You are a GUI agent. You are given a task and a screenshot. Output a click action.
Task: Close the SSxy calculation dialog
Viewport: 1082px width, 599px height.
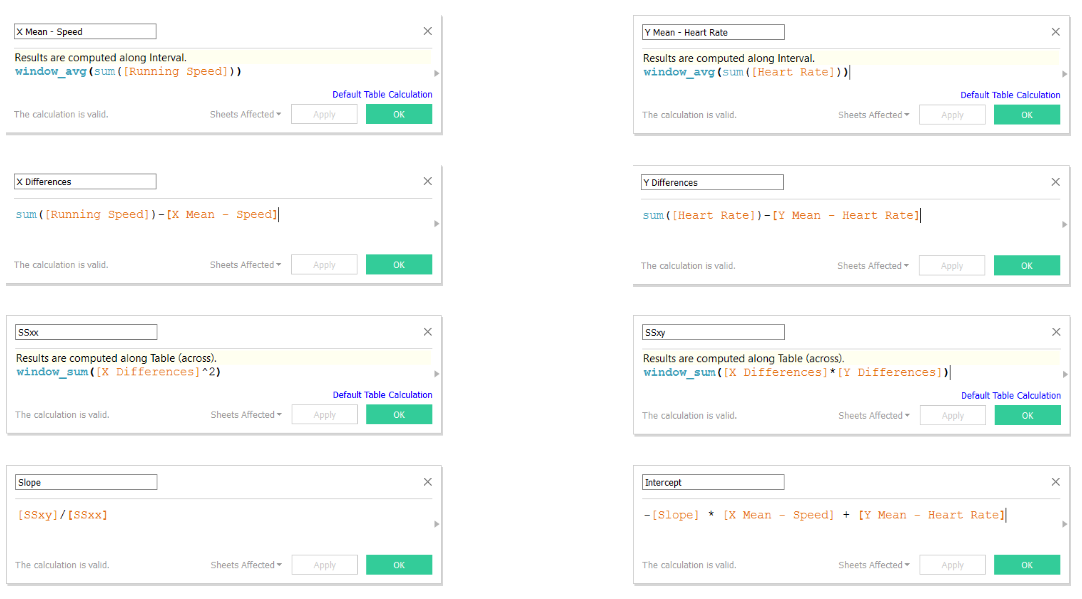tap(1055, 332)
